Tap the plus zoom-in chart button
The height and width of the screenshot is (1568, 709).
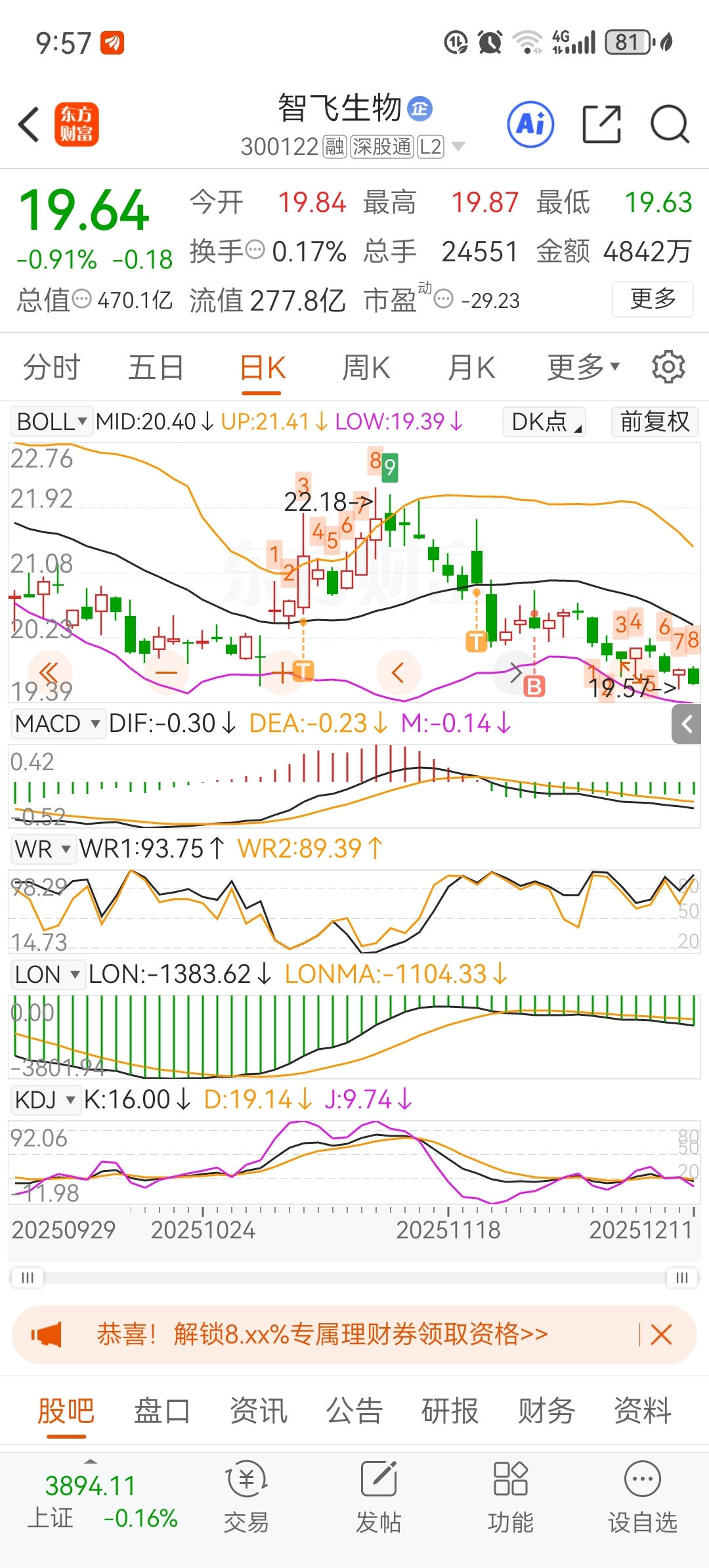(282, 672)
